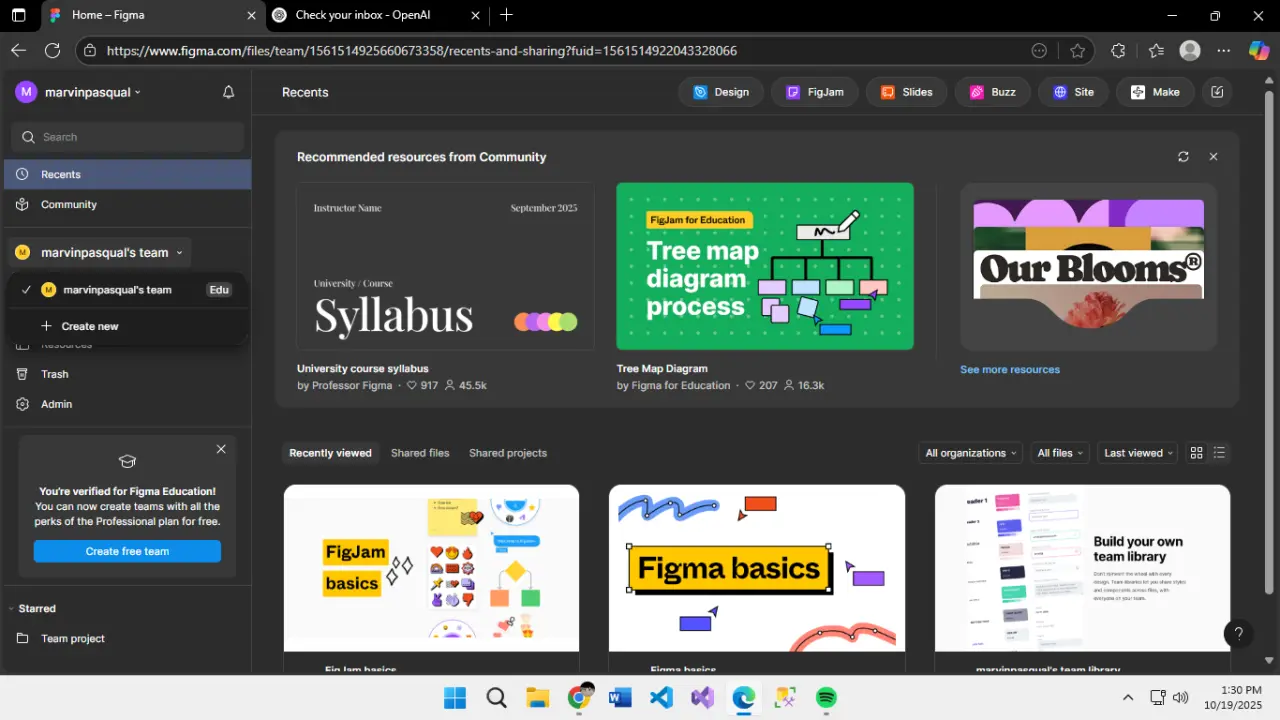Click the import/new draft icon beside Make
The image size is (1280, 720).
tap(1217, 92)
